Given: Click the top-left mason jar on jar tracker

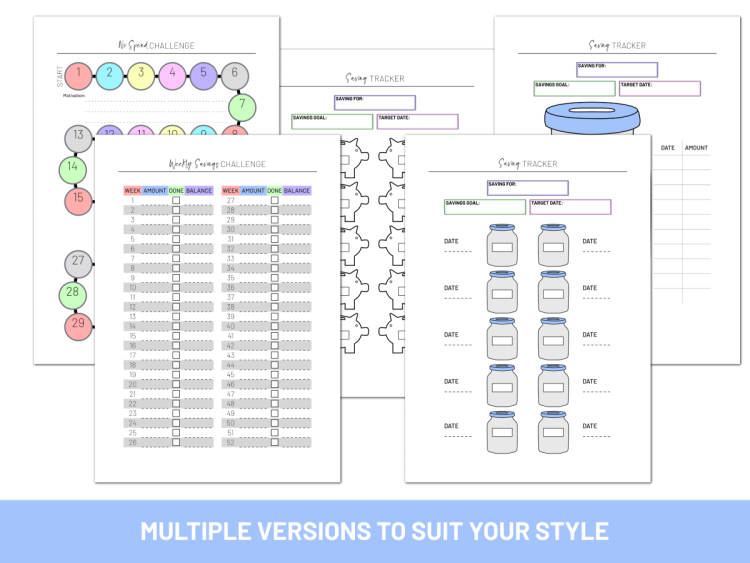Looking at the screenshot, I should 501,246.
